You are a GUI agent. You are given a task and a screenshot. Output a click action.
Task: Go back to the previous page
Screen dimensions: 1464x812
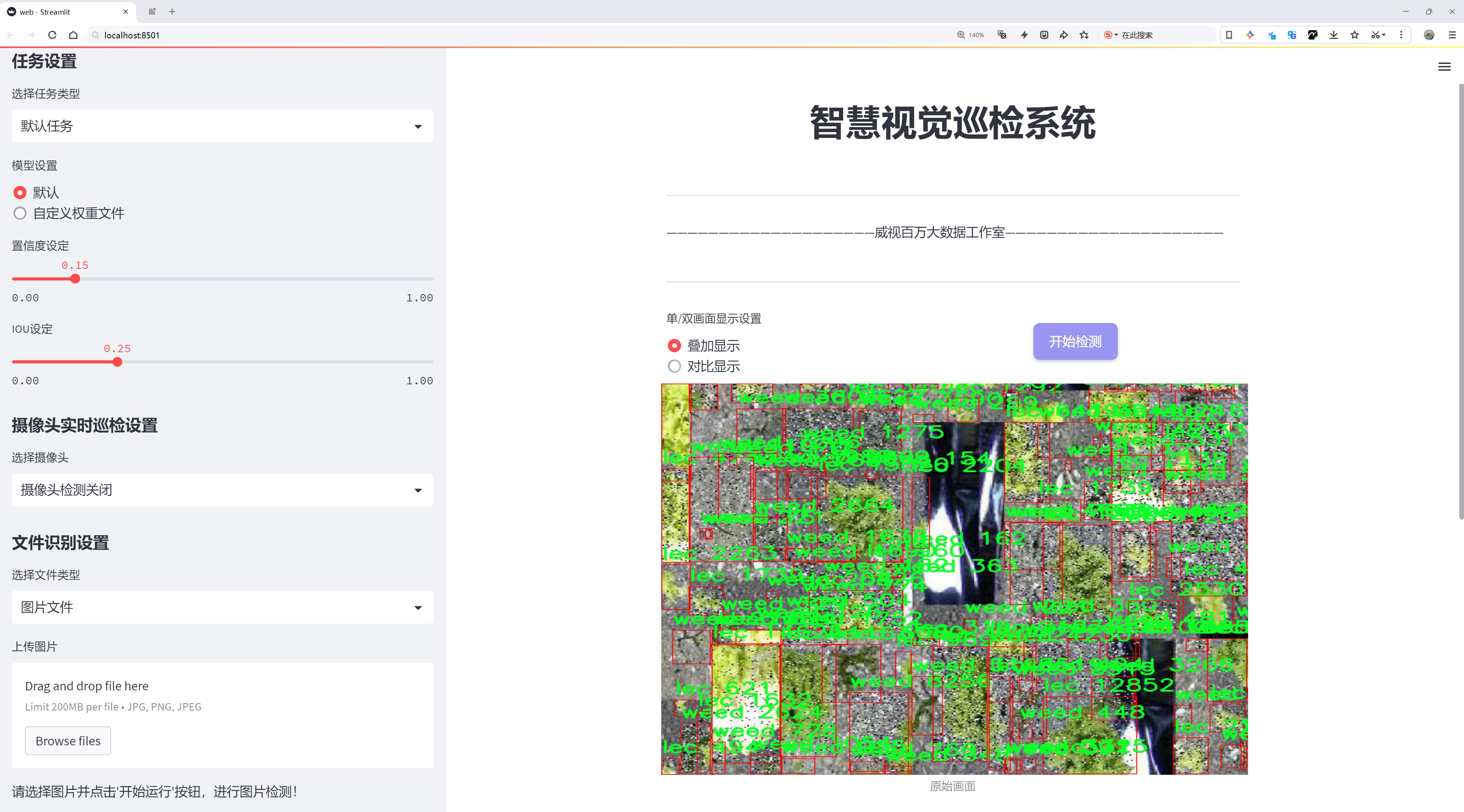(11, 35)
